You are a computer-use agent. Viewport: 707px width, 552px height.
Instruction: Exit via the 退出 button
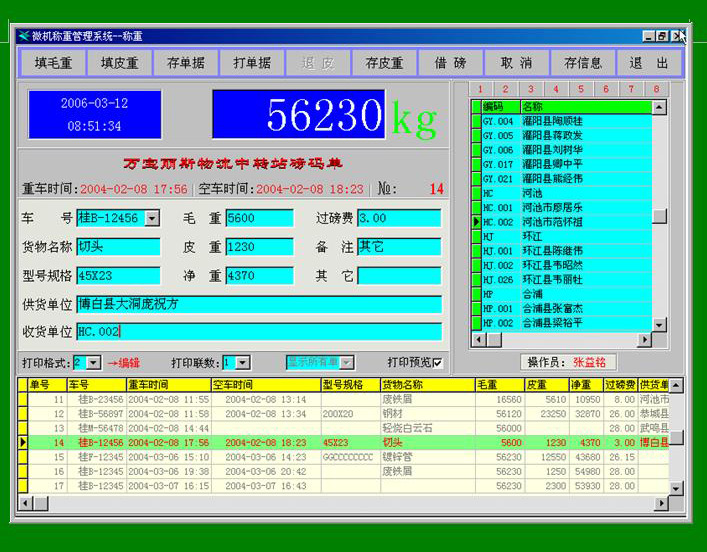(x=648, y=63)
